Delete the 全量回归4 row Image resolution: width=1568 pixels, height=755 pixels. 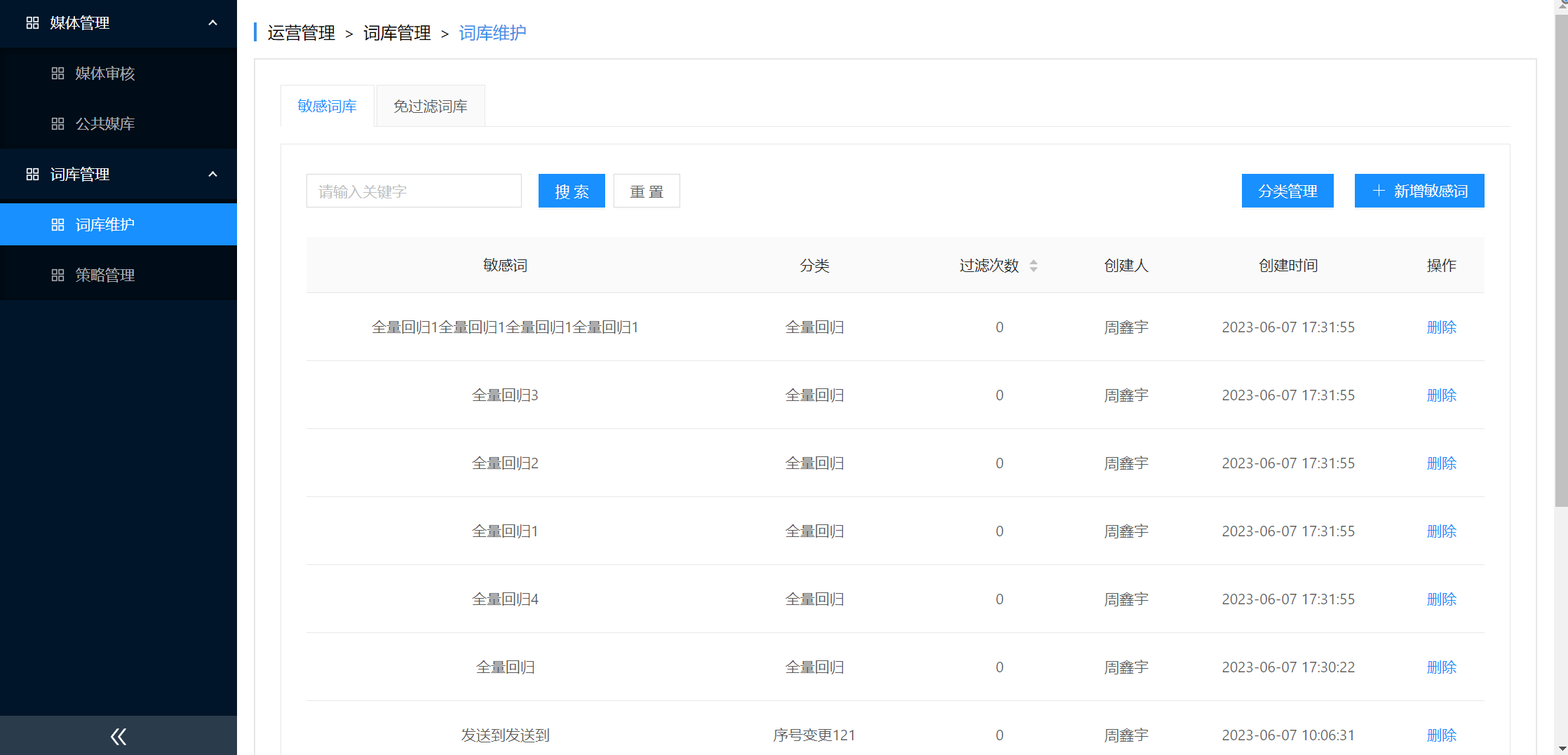(x=1442, y=599)
